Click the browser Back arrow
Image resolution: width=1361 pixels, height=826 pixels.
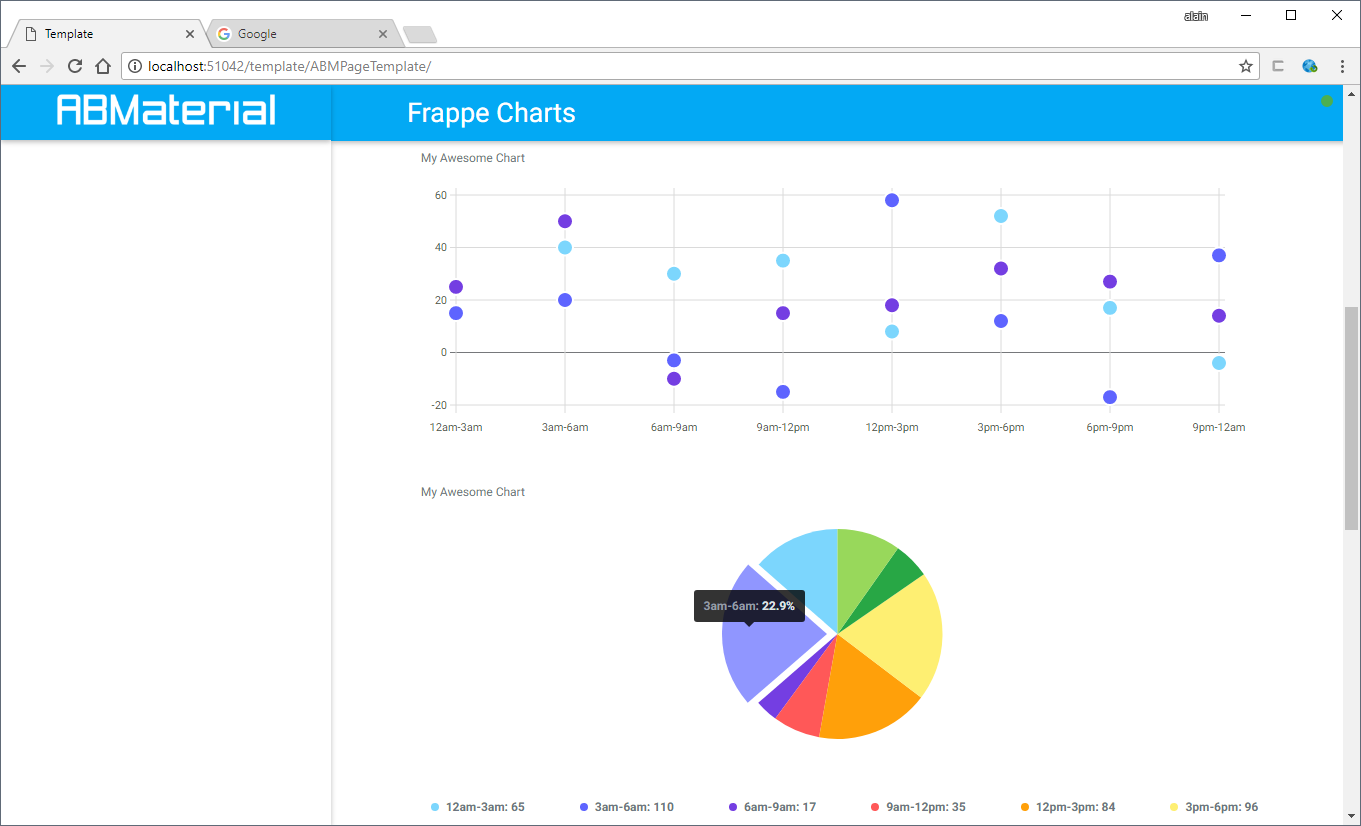click(x=19, y=67)
